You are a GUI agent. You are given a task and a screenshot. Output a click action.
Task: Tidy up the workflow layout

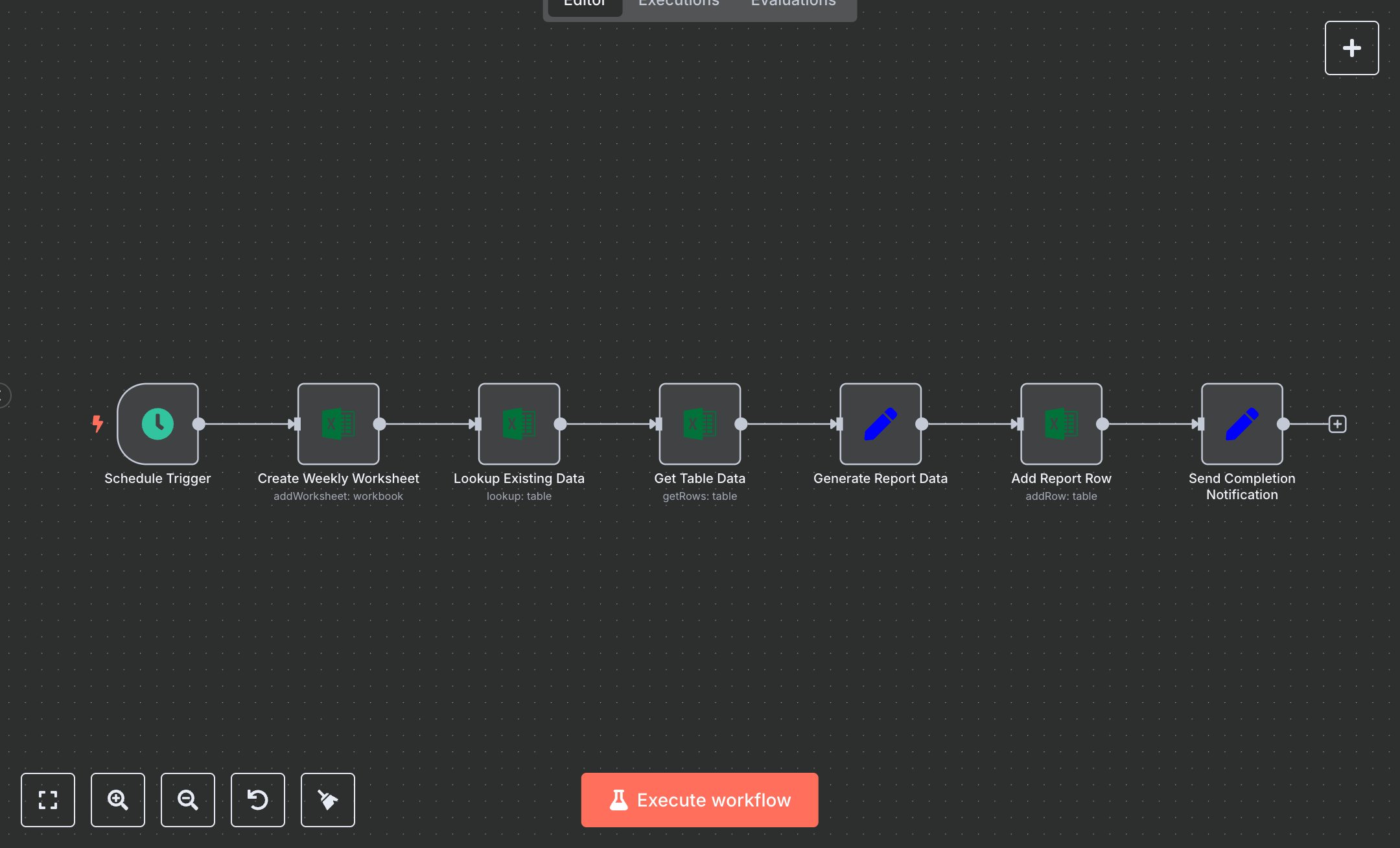point(327,800)
